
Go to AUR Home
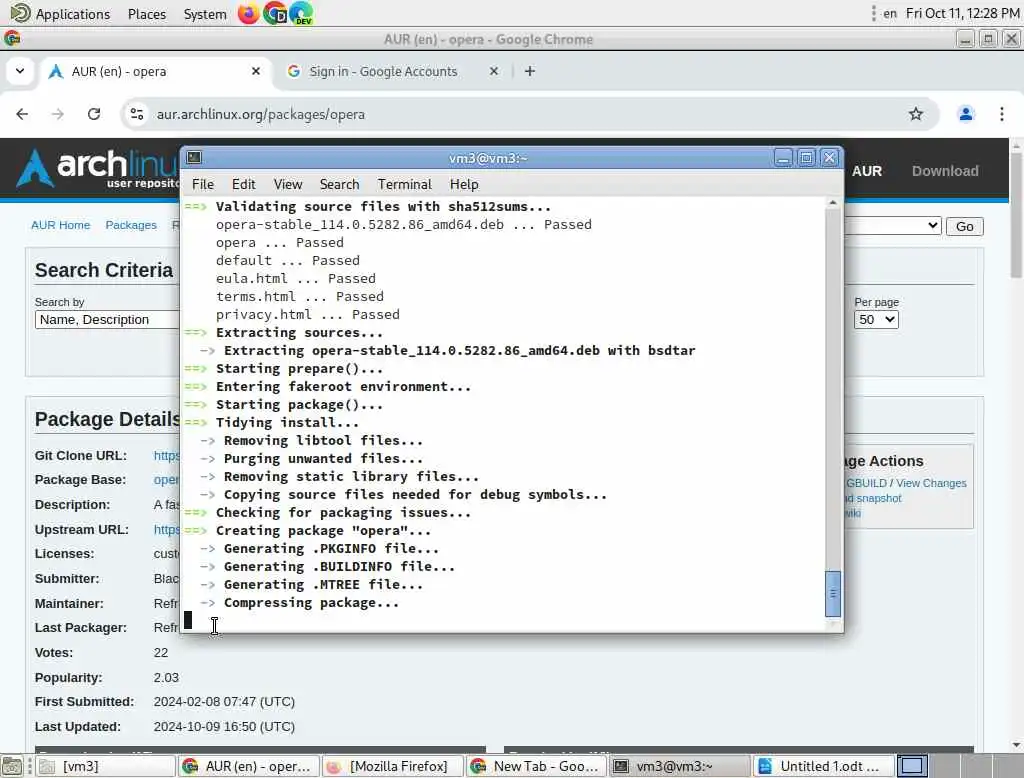(x=61, y=225)
